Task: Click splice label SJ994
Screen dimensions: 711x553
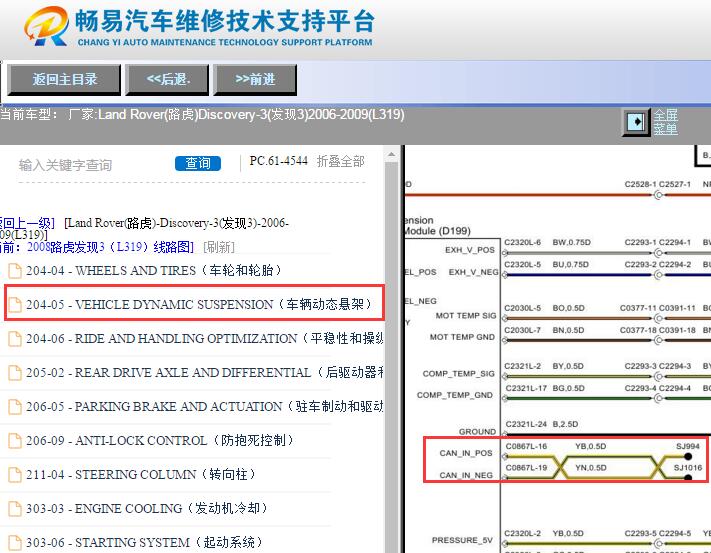Action: [688, 446]
